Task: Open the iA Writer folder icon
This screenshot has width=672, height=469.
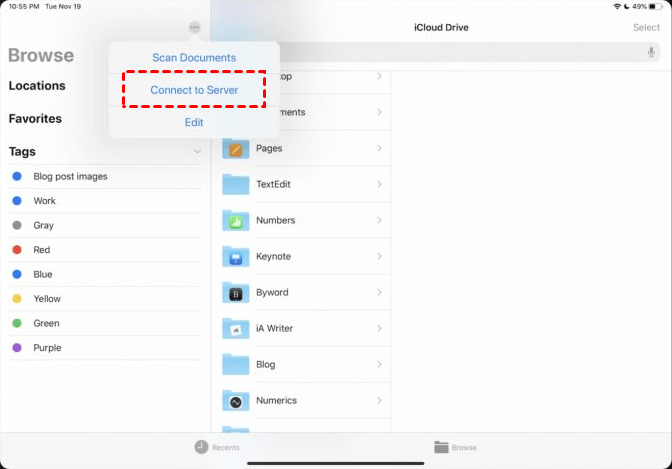Action: (235, 328)
